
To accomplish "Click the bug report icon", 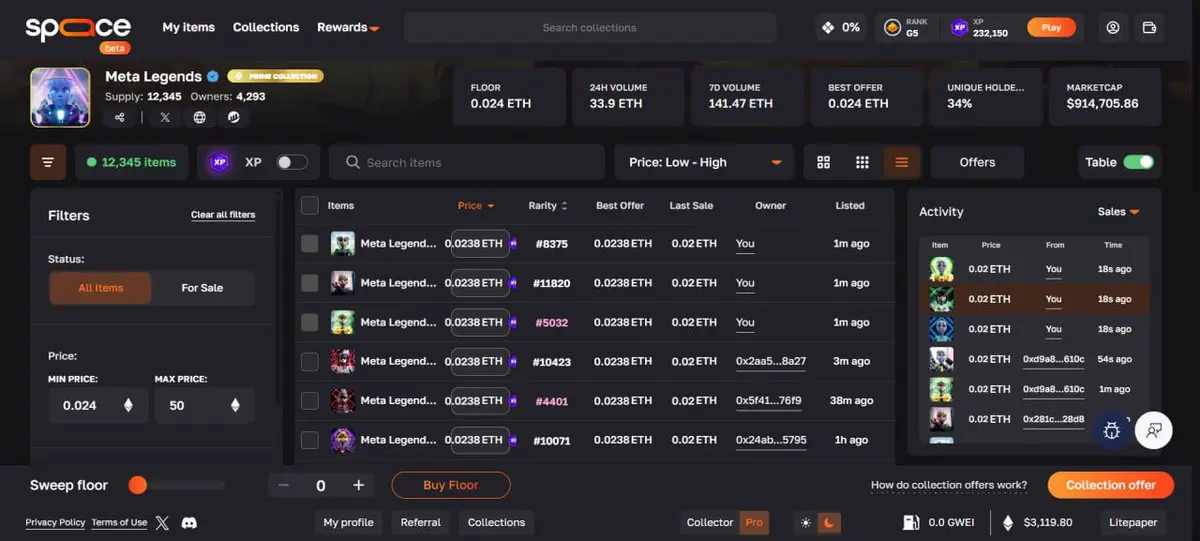I will click(1112, 430).
